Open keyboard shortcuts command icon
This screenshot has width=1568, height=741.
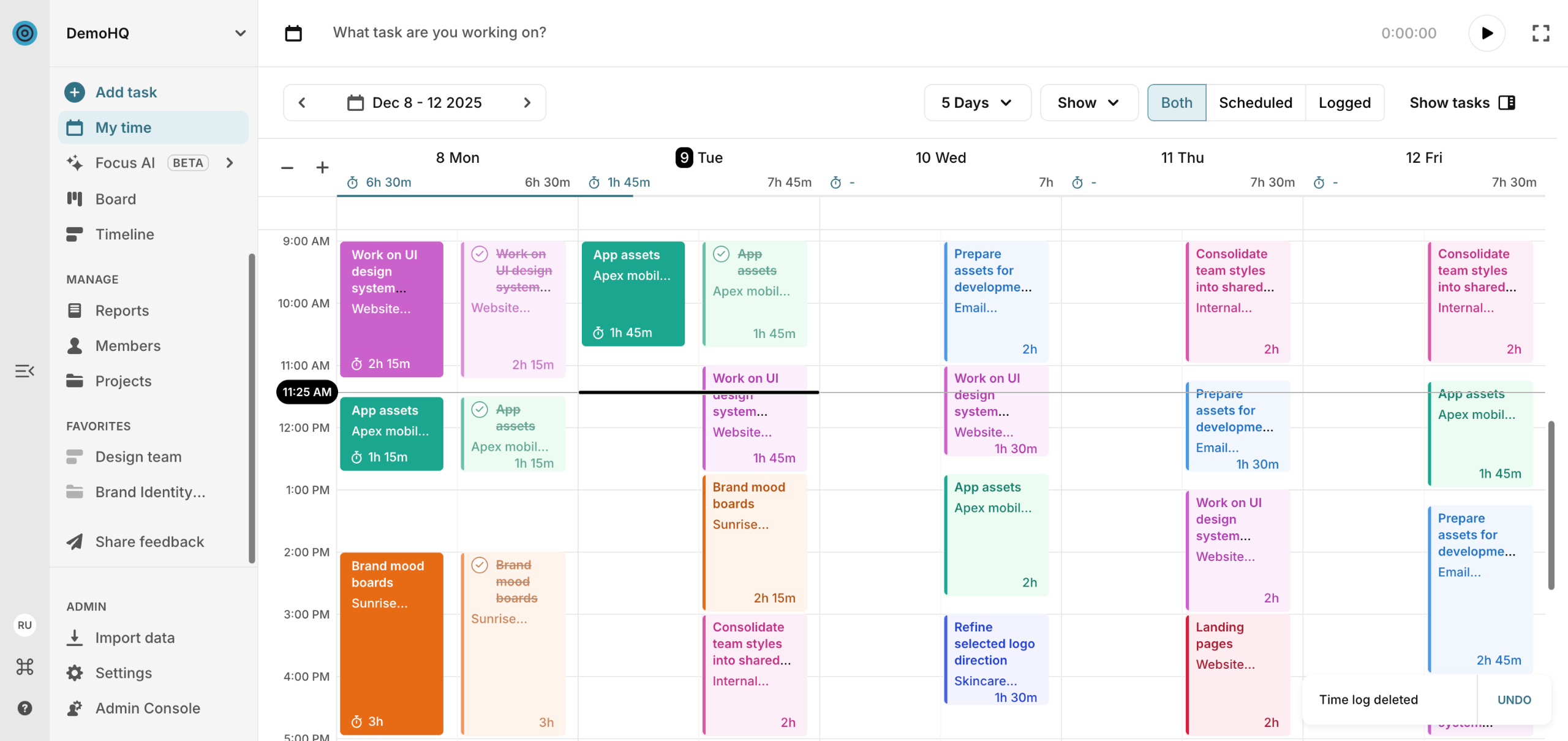point(24,666)
